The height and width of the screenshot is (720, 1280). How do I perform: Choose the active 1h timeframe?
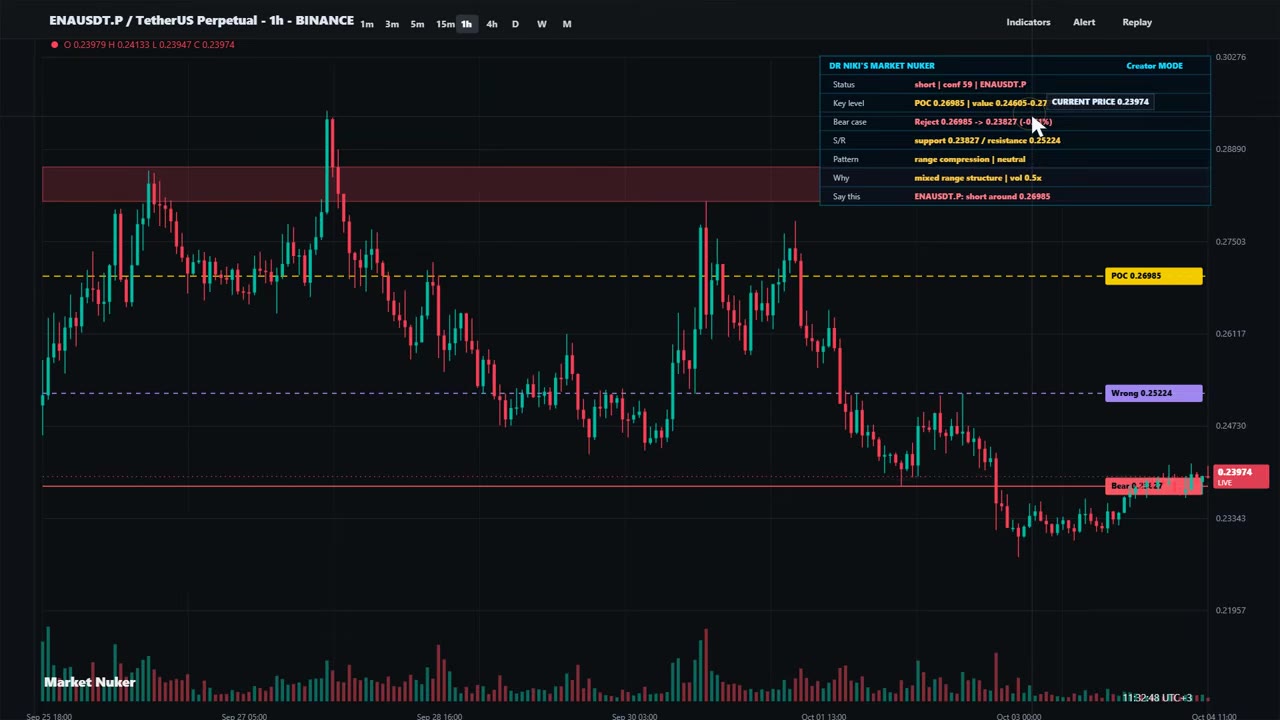(466, 24)
